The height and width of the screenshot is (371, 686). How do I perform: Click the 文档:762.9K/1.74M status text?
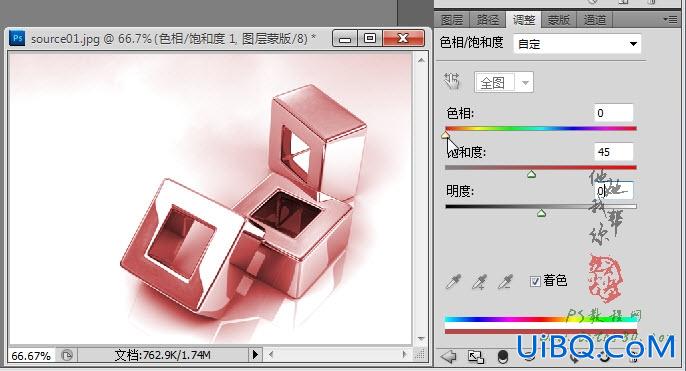click(162, 355)
